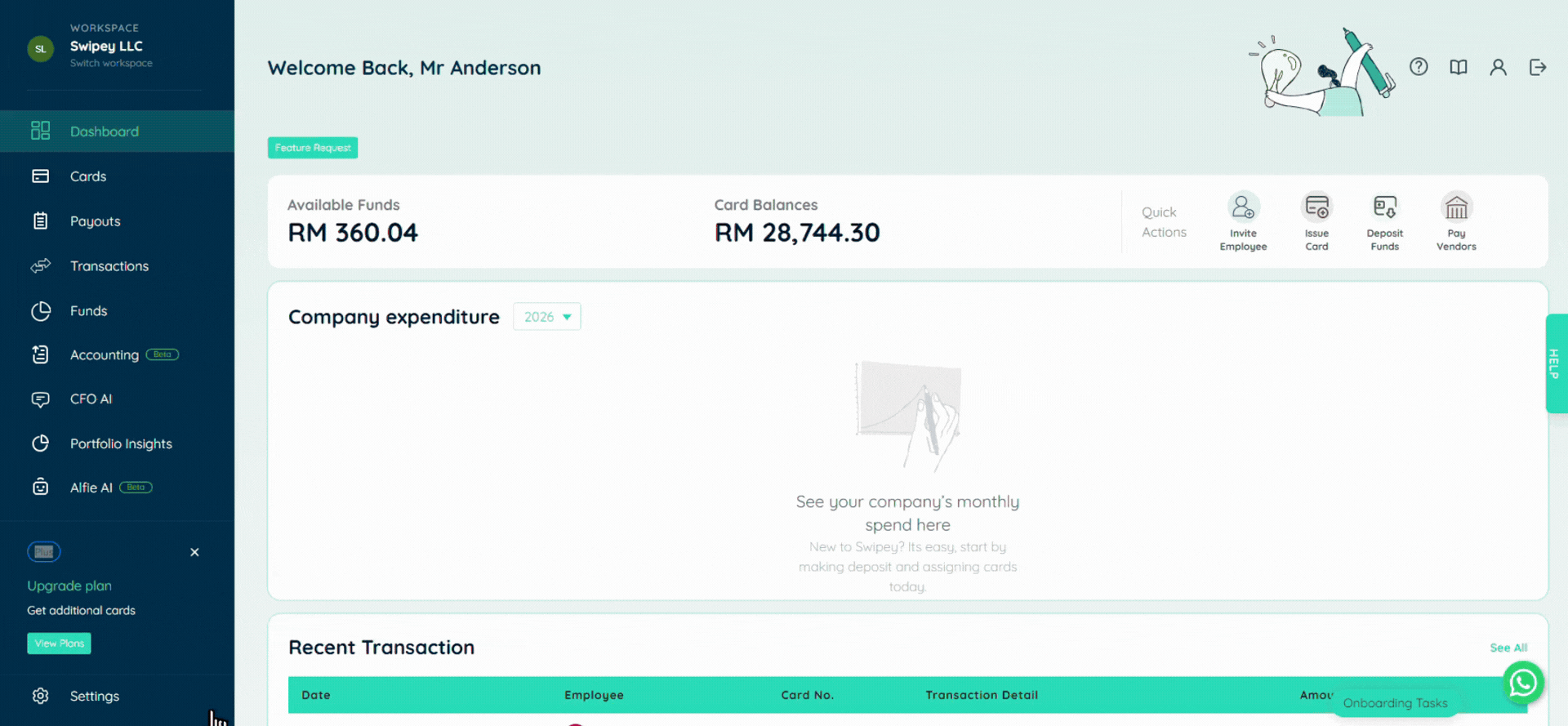Viewport: 1568px width, 726px height.
Task: Open the help question mark icon
Action: click(1419, 67)
